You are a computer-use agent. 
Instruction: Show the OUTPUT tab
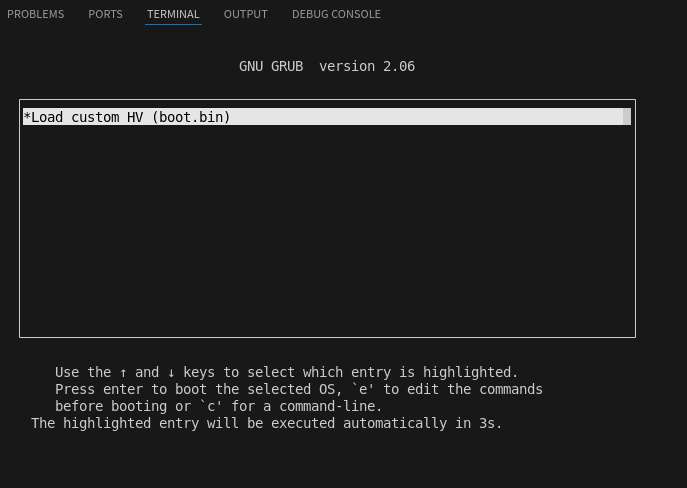click(x=245, y=14)
